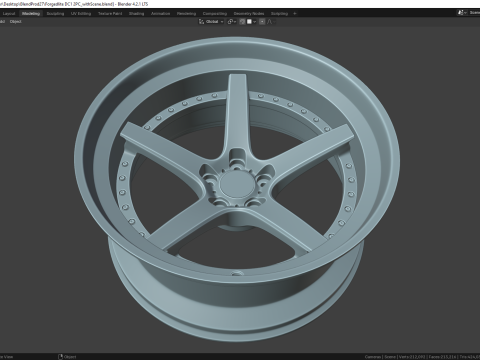Image resolution: width=480 pixels, height=360 pixels.
Task: Open the last Sculpting workspace tab
Action: (279, 14)
